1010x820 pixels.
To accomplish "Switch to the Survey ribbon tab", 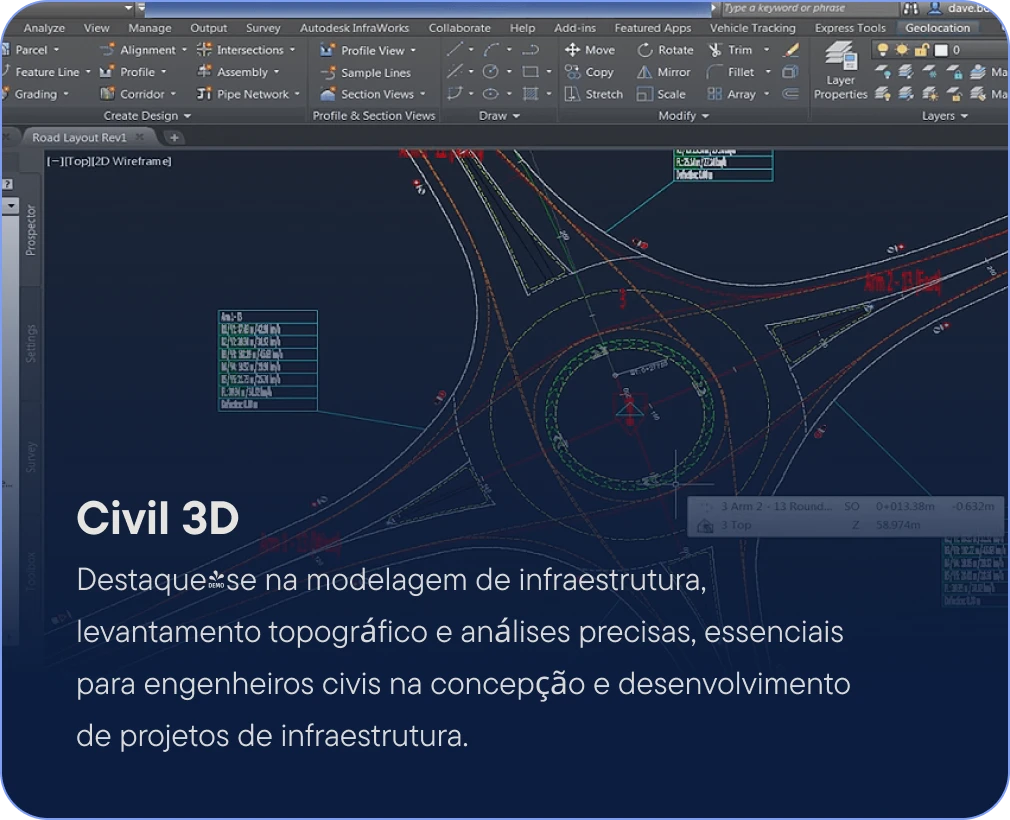I will [263, 28].
